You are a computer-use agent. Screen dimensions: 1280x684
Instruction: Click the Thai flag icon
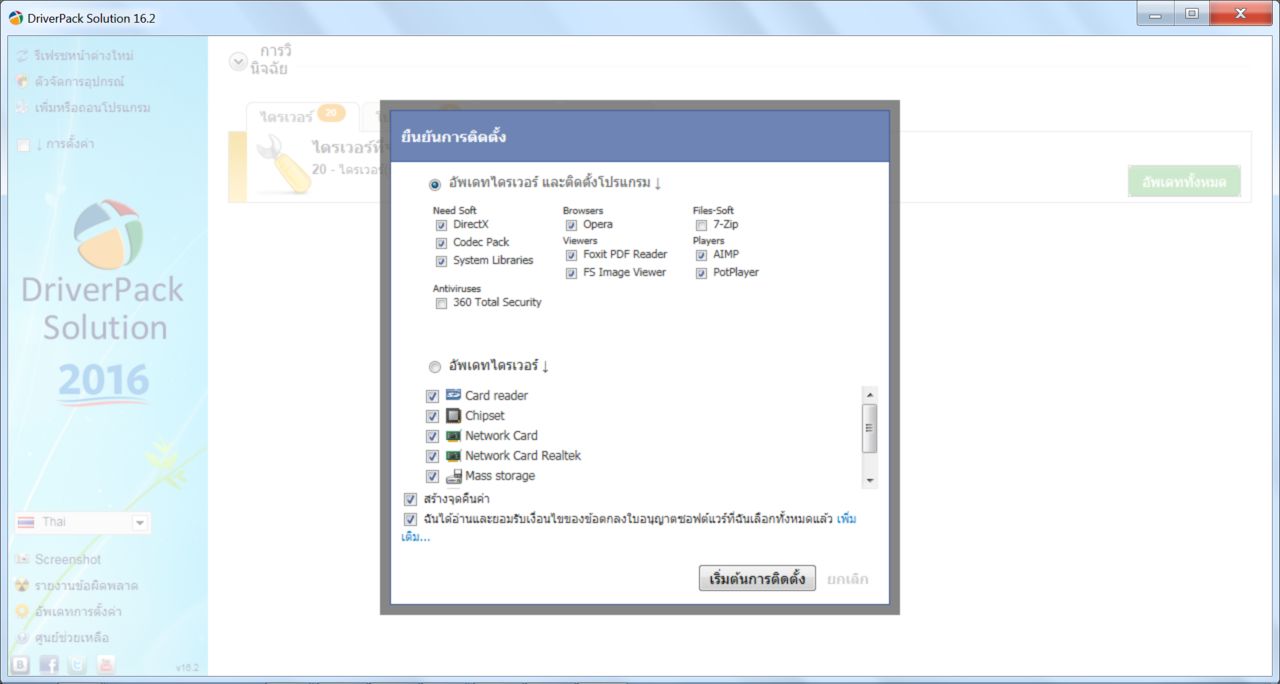(x=26, y=522)
